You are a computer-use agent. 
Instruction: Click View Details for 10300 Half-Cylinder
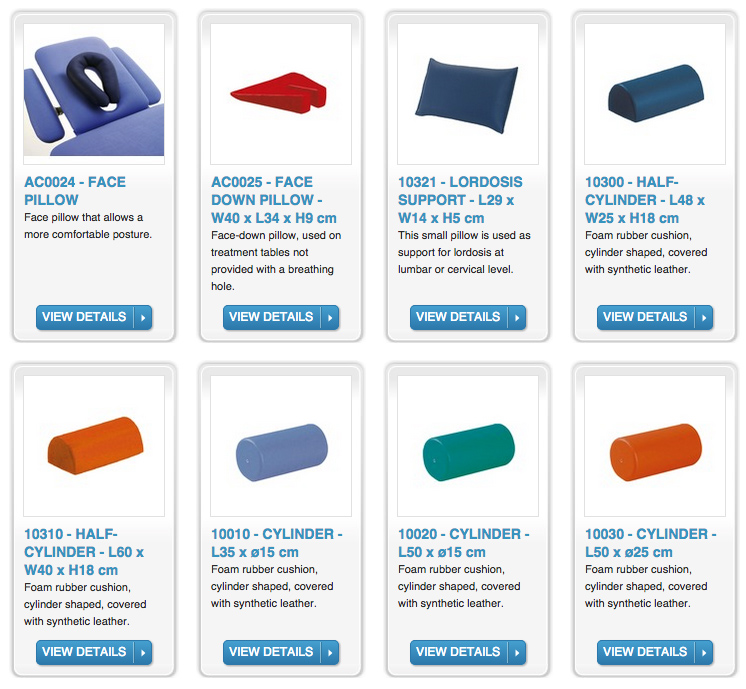(655, 317)
